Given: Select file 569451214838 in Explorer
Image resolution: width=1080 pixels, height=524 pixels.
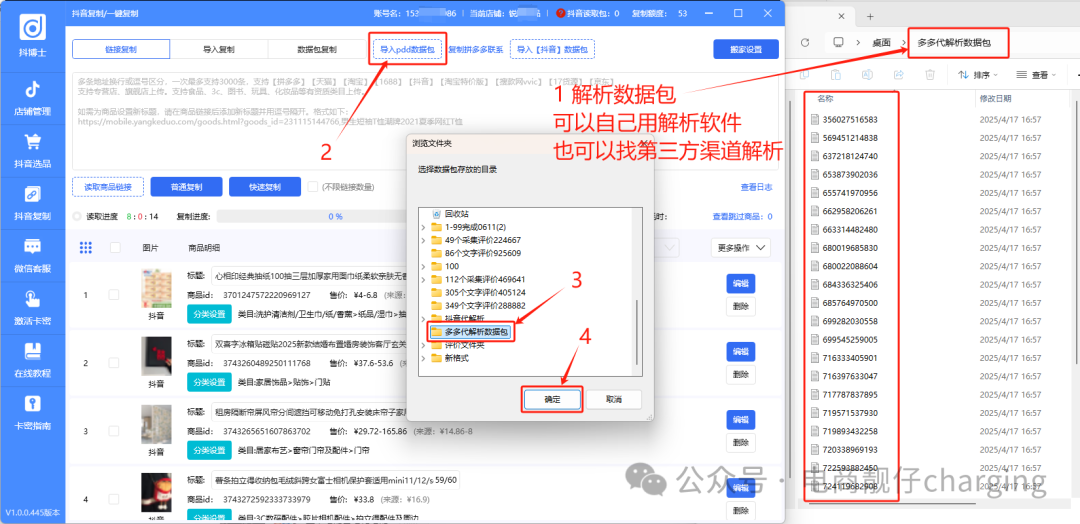Looking at the screenshot, I should (x=850, y=138).
